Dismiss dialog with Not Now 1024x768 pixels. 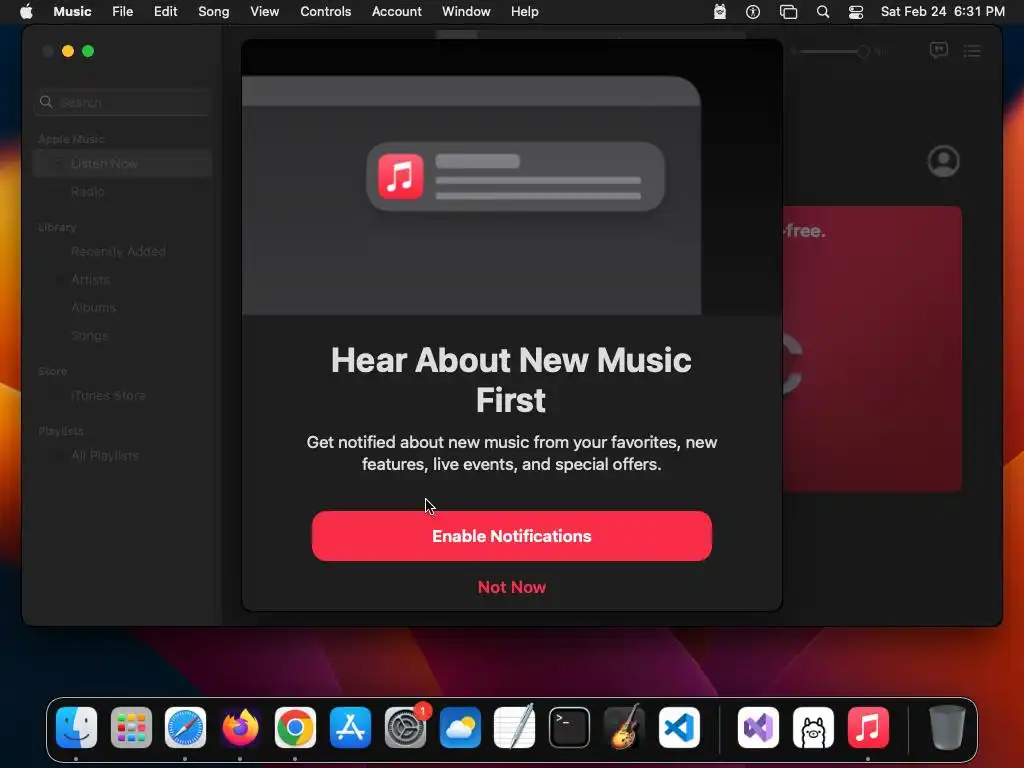[x=511, y=587]
